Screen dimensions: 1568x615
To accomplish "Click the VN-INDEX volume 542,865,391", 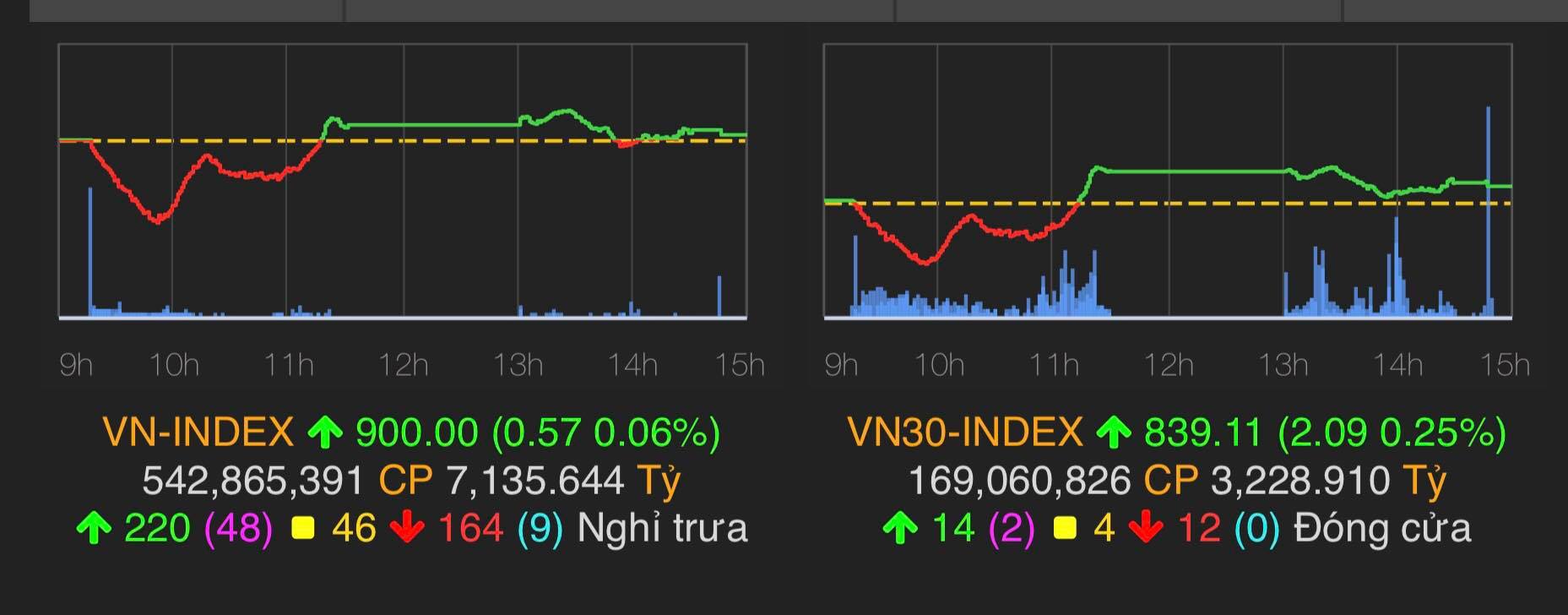I will point(252,481).
